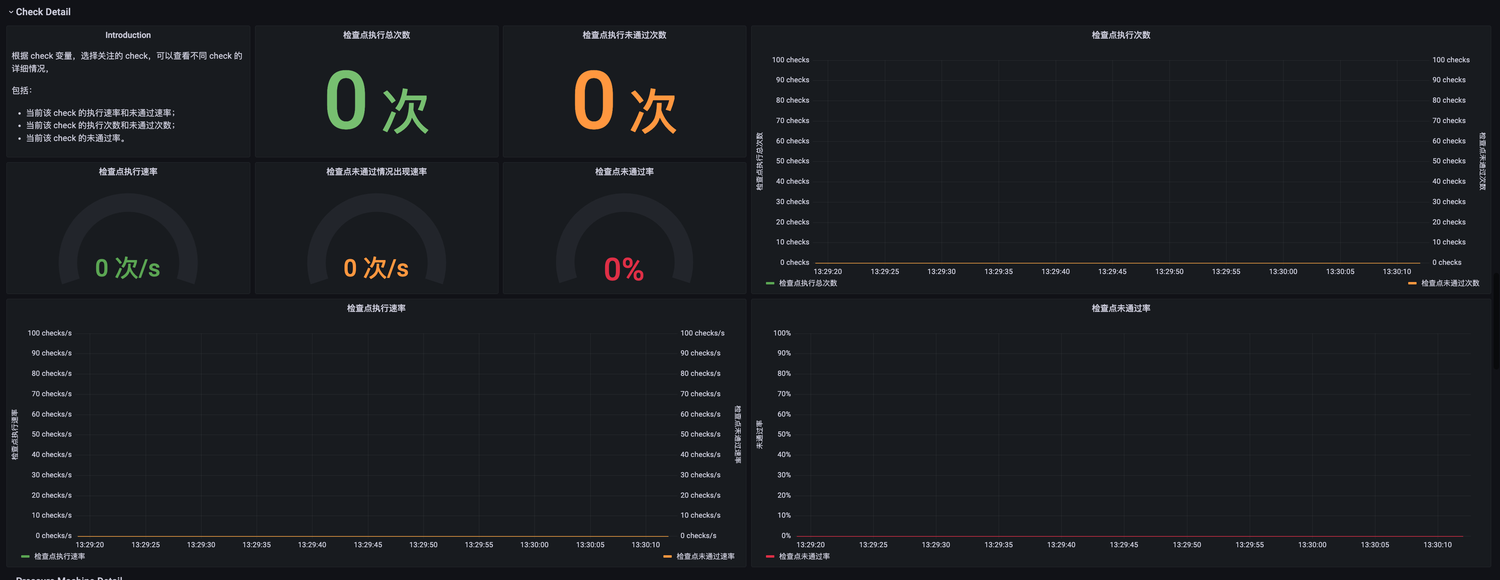Toggle the 检查点未通过速率 legend series label
1500x580 pixels.
click(705, 556)
